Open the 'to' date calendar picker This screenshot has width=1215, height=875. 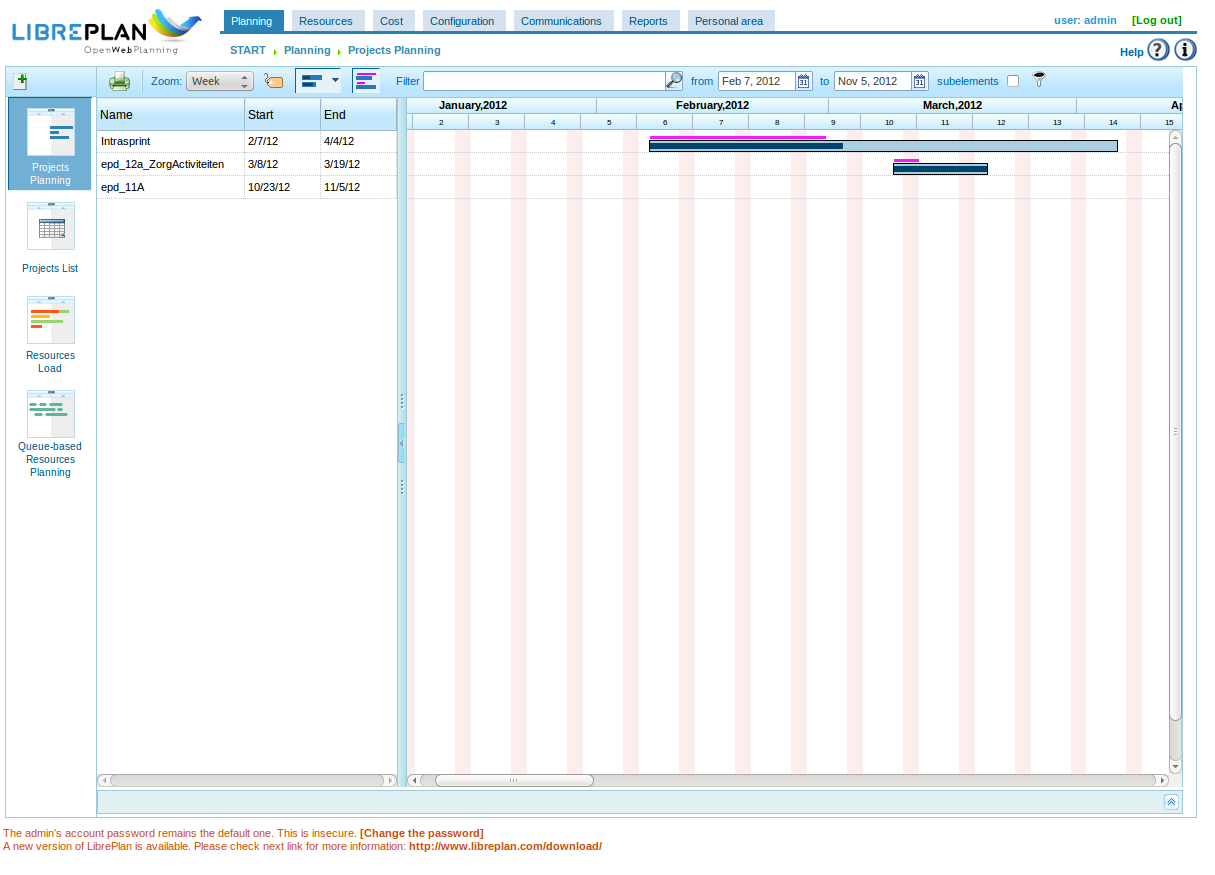click(x=919, y=81)
